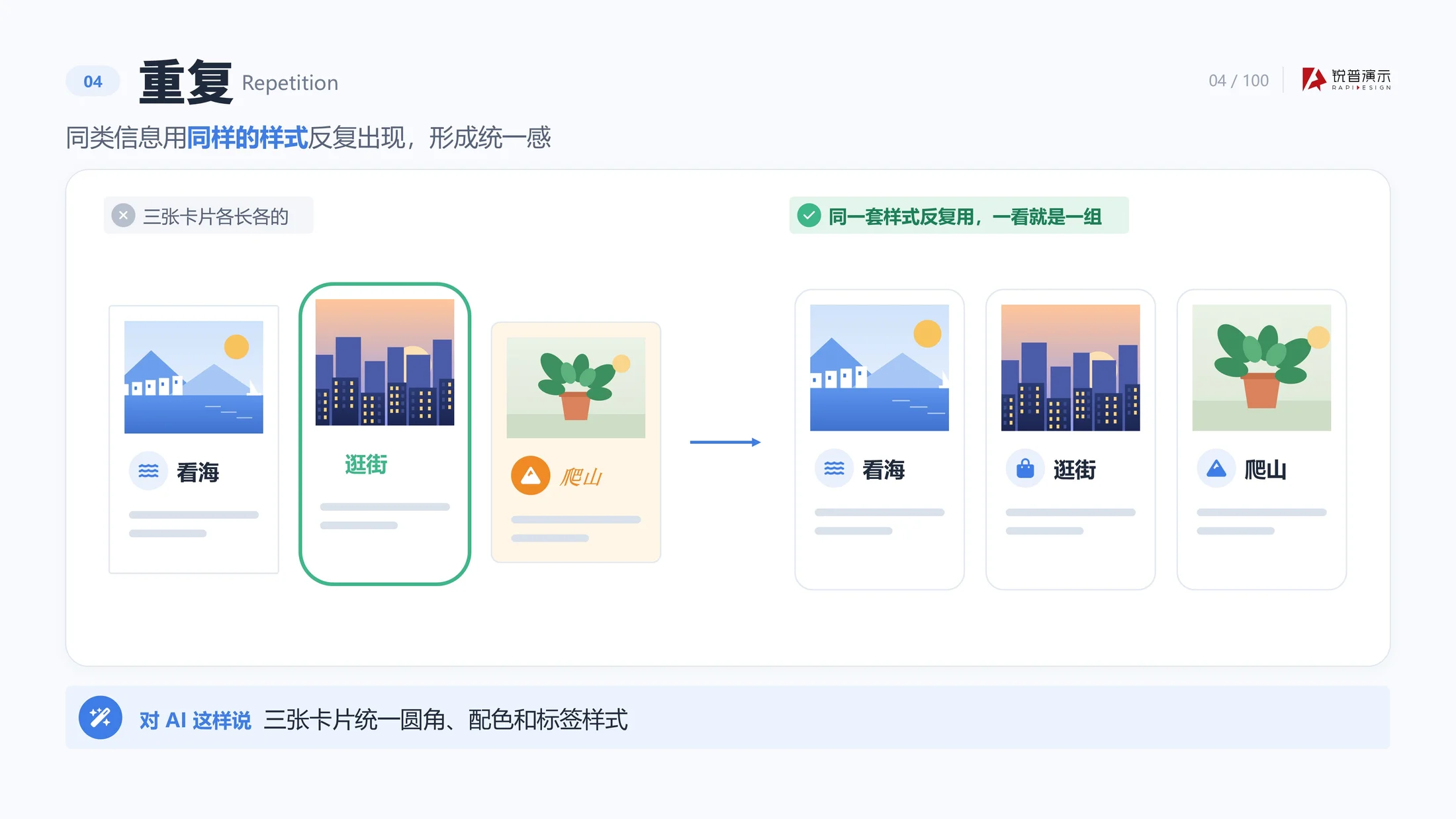
Task: Click the black 看海 label in left card
Action: (198, 472)
